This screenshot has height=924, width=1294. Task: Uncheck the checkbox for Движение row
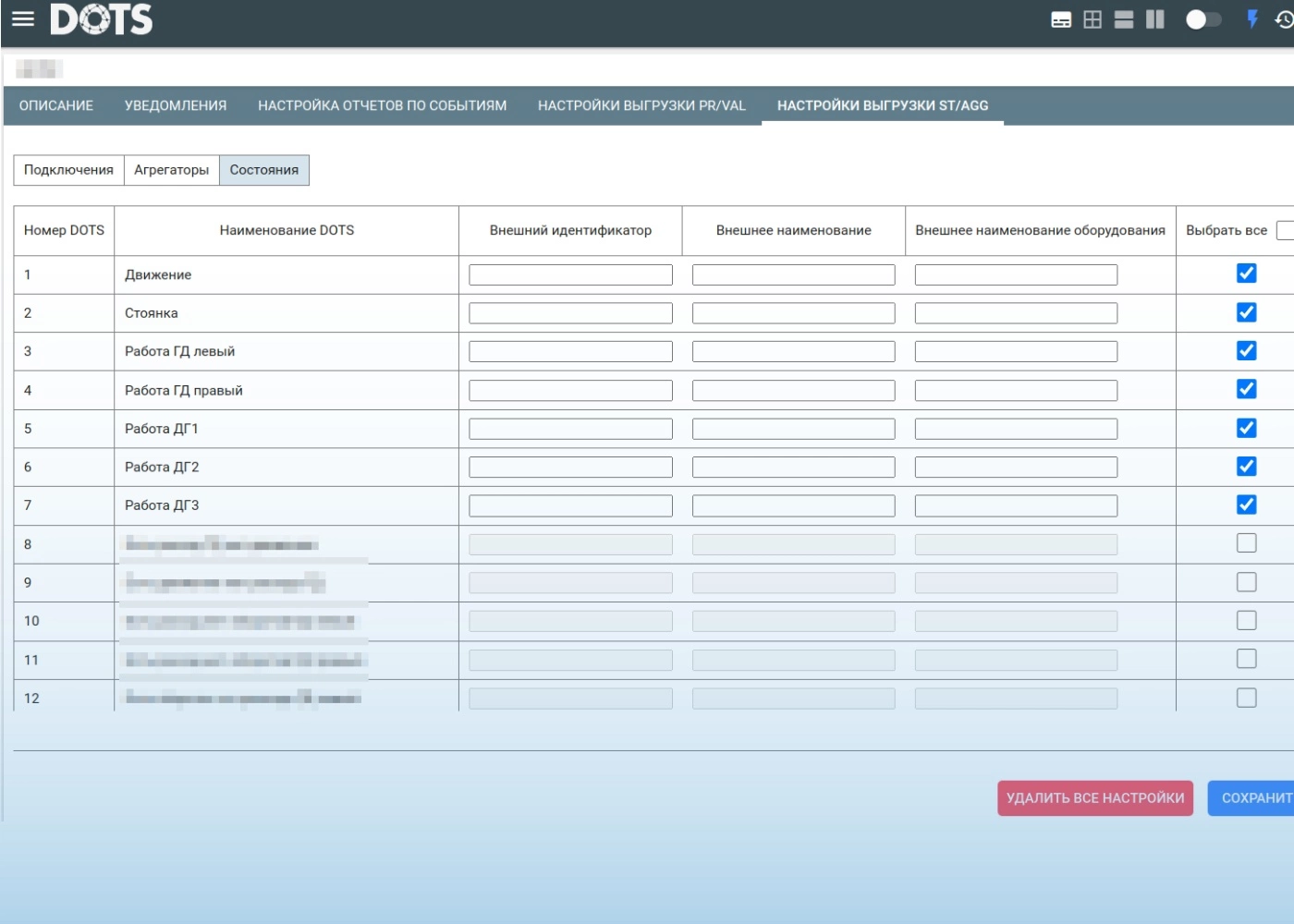pyautogui.click(x=1246, y=274)
